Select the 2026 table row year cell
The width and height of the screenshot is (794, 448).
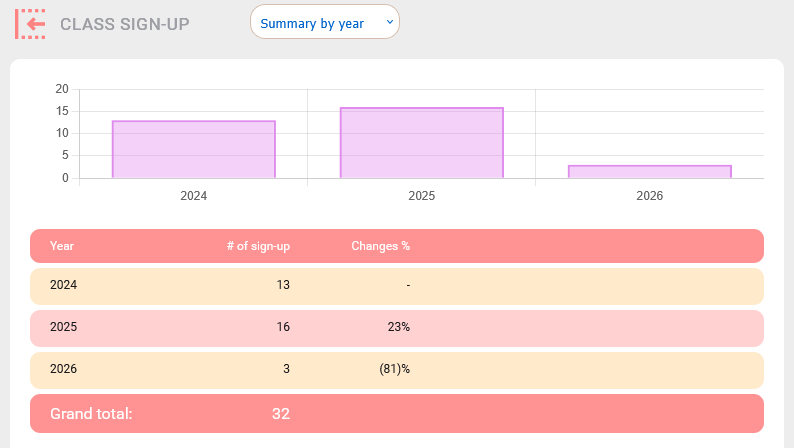point(63,369)
